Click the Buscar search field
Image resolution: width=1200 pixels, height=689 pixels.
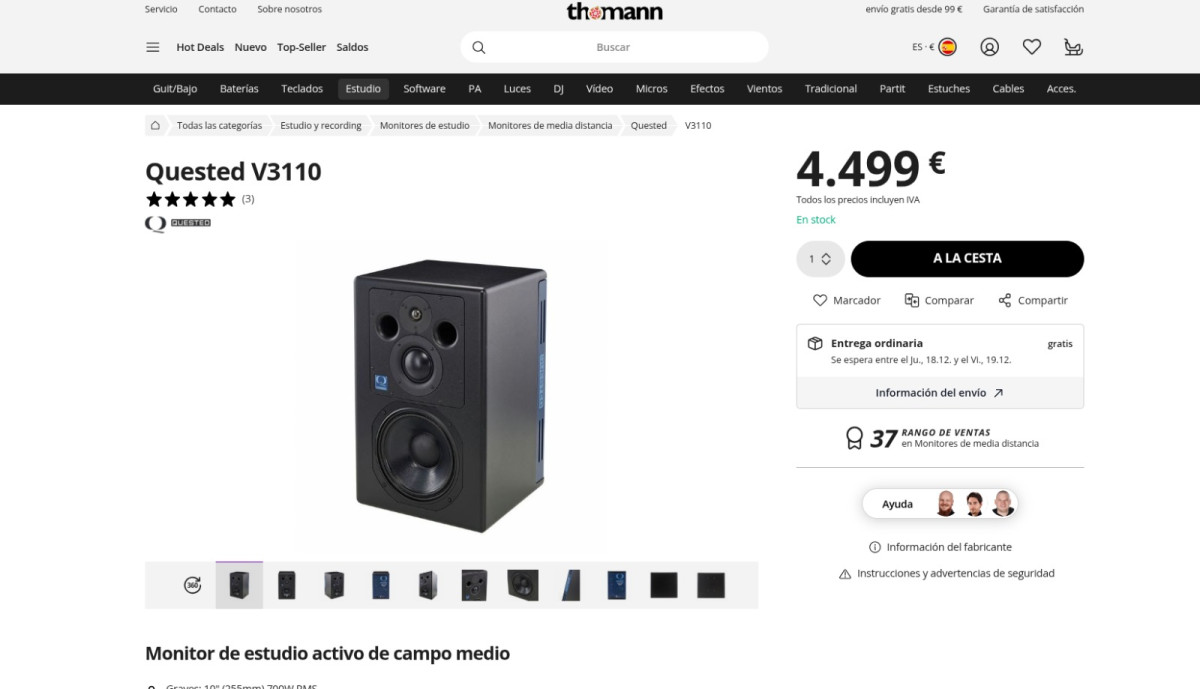pos(614,47)
